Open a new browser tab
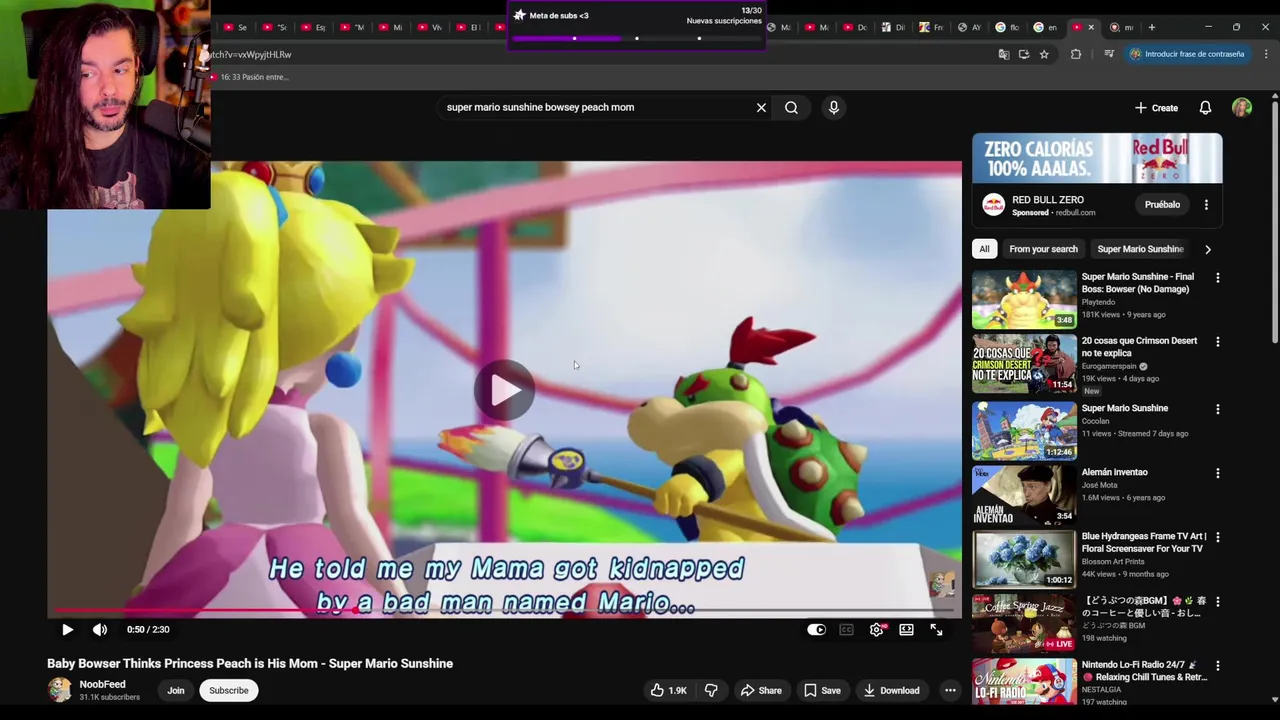 1151,27
